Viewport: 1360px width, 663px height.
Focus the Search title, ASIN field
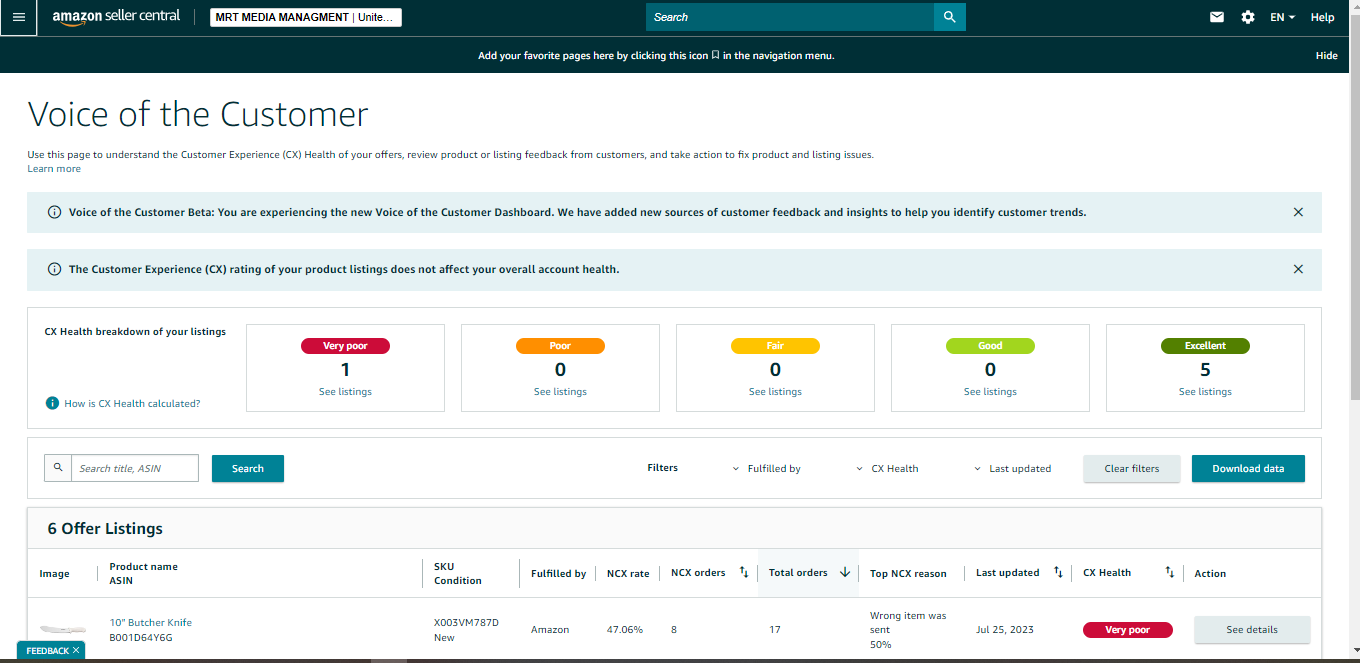coord(135,468)
